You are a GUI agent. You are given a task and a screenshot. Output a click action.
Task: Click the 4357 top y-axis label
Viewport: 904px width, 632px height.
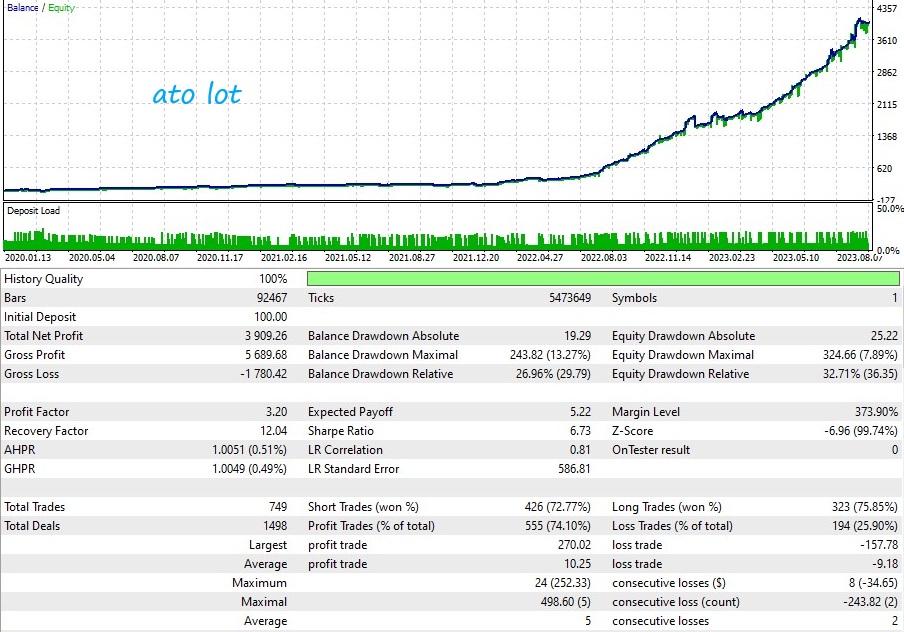point(886,8)
